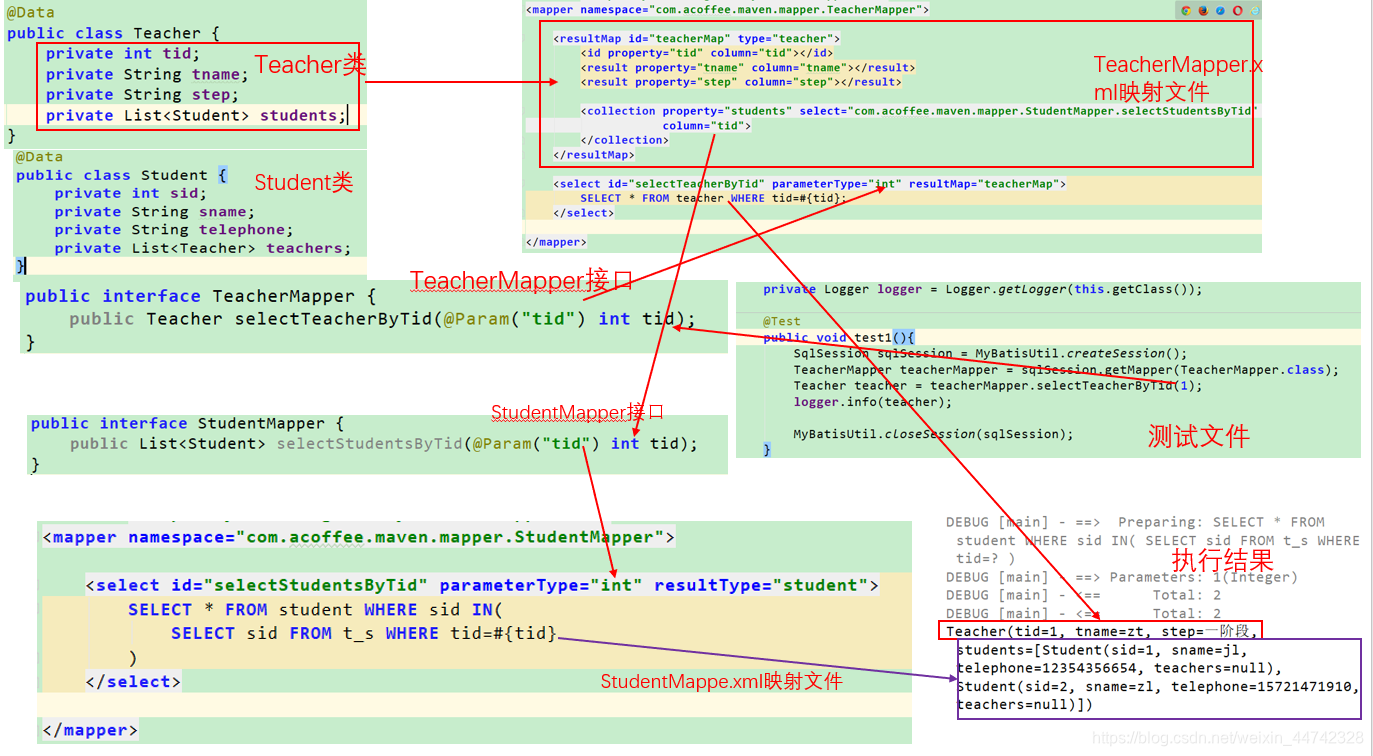Click select id="selectStudentsByTid" XML tag
This screenshot has height=756, width=1373.
482,585
